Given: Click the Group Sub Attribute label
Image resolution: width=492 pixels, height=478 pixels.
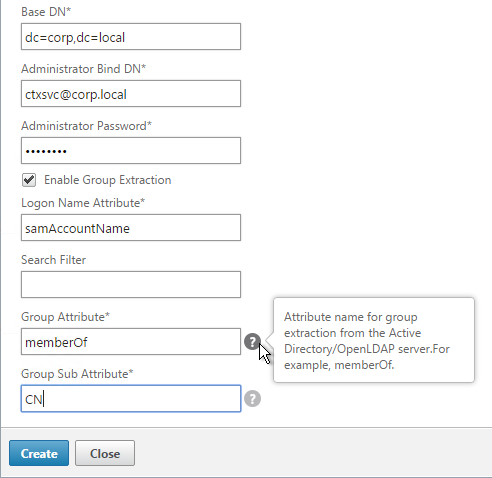Looking at the screenshot, I should [x=77, y=374].
